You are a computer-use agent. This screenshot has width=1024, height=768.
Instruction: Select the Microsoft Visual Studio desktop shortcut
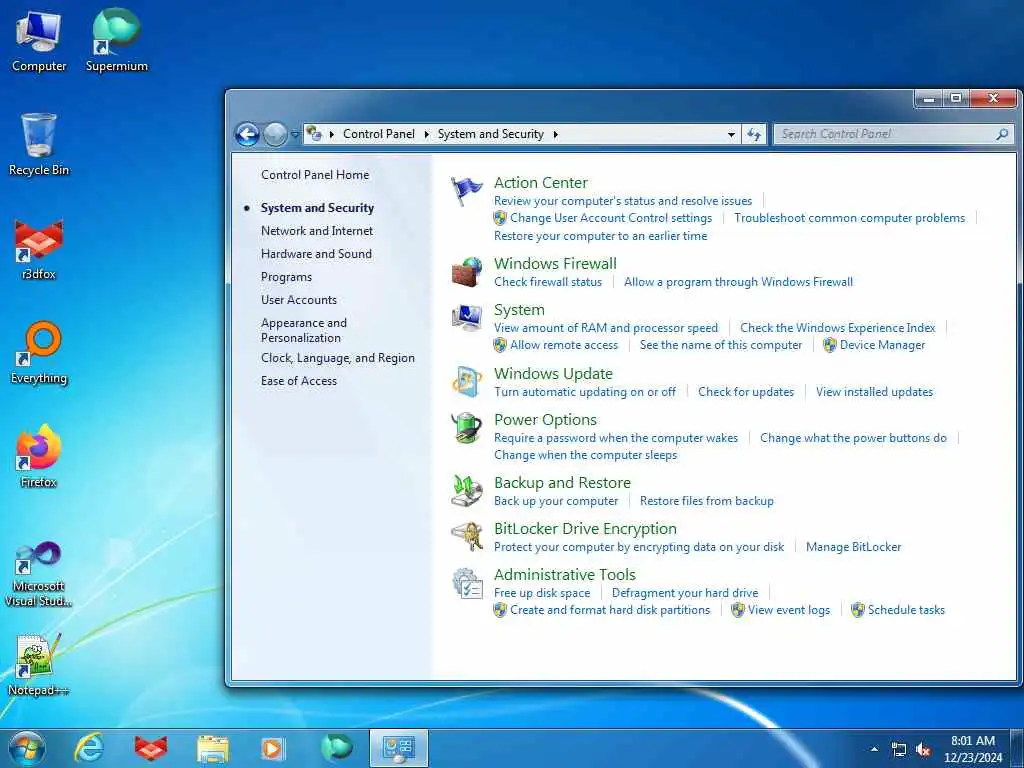click(x=39, y=575)
